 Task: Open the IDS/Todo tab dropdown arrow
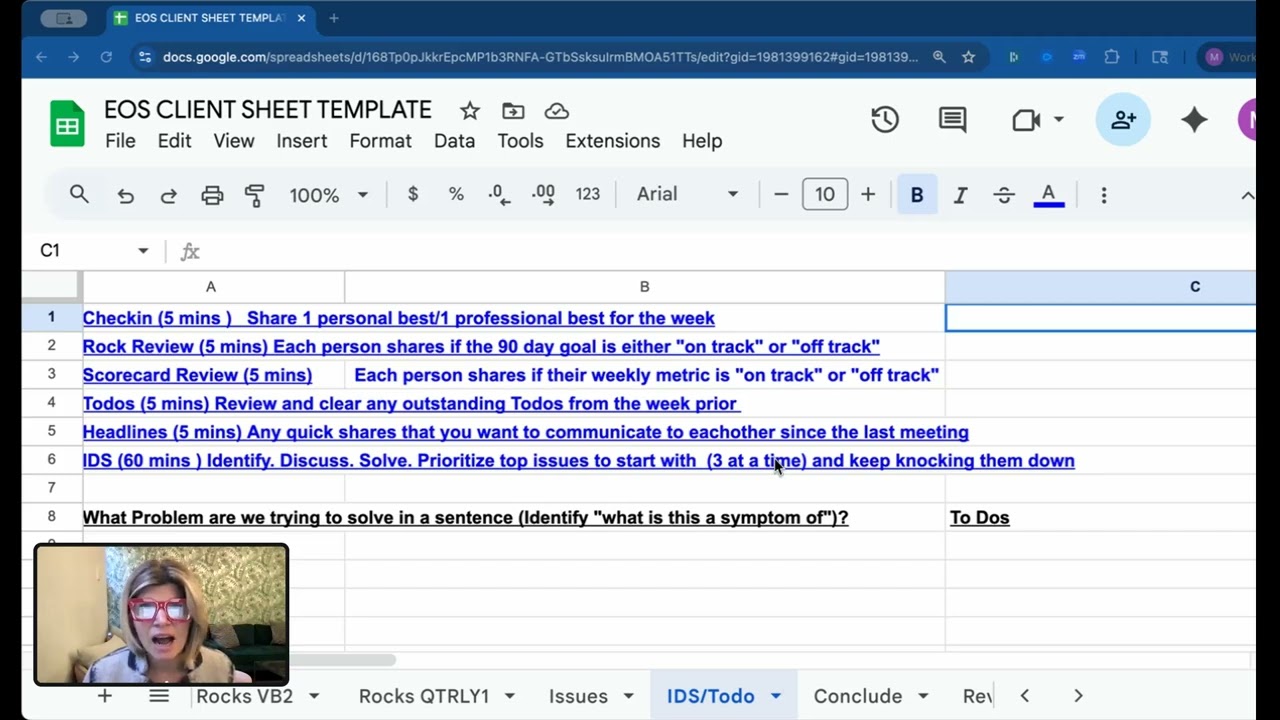[x=775, y=696]
